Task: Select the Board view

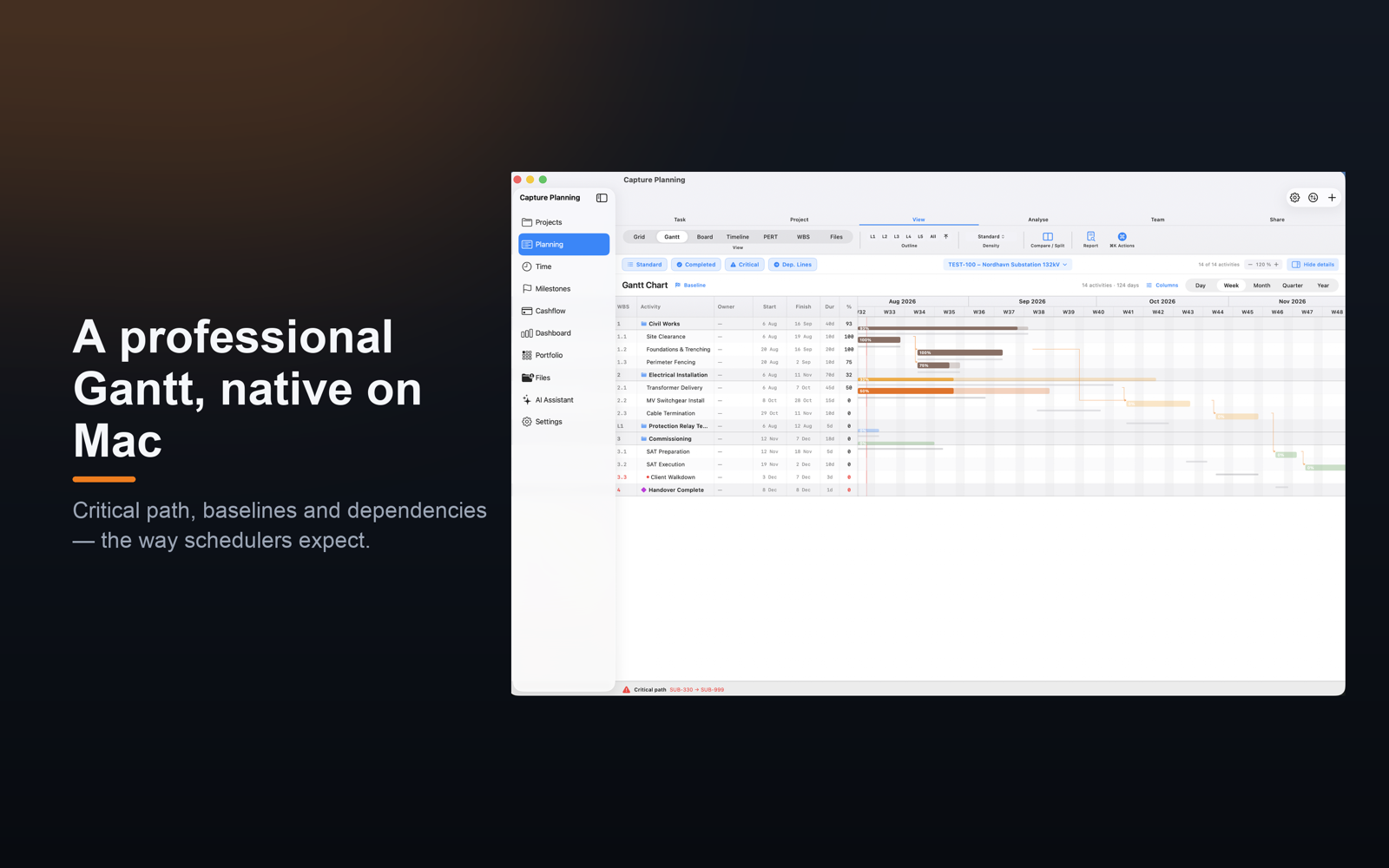Action: [x=705, y=237]
